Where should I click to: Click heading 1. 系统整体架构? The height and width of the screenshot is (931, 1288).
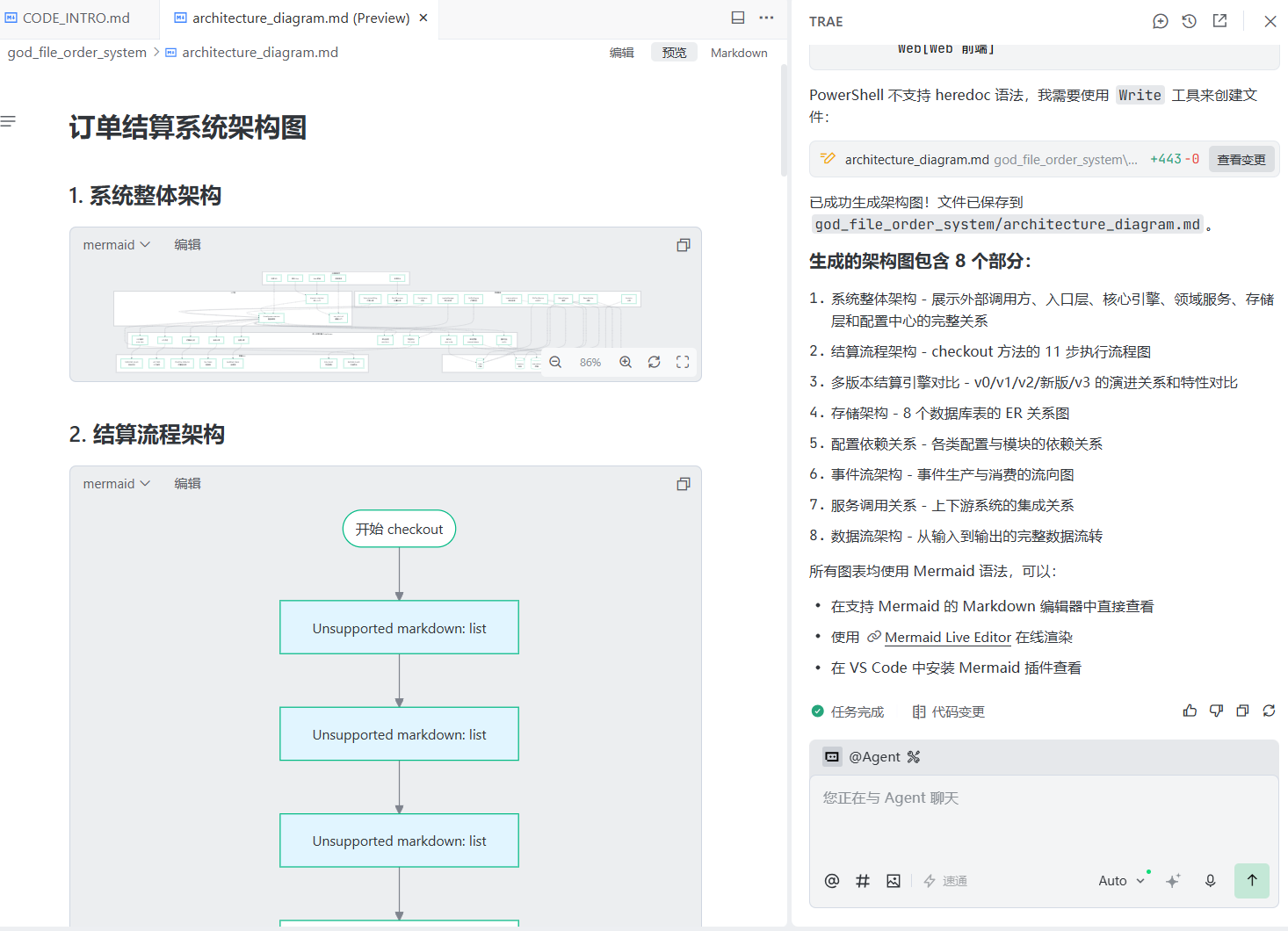click(145, 195)
